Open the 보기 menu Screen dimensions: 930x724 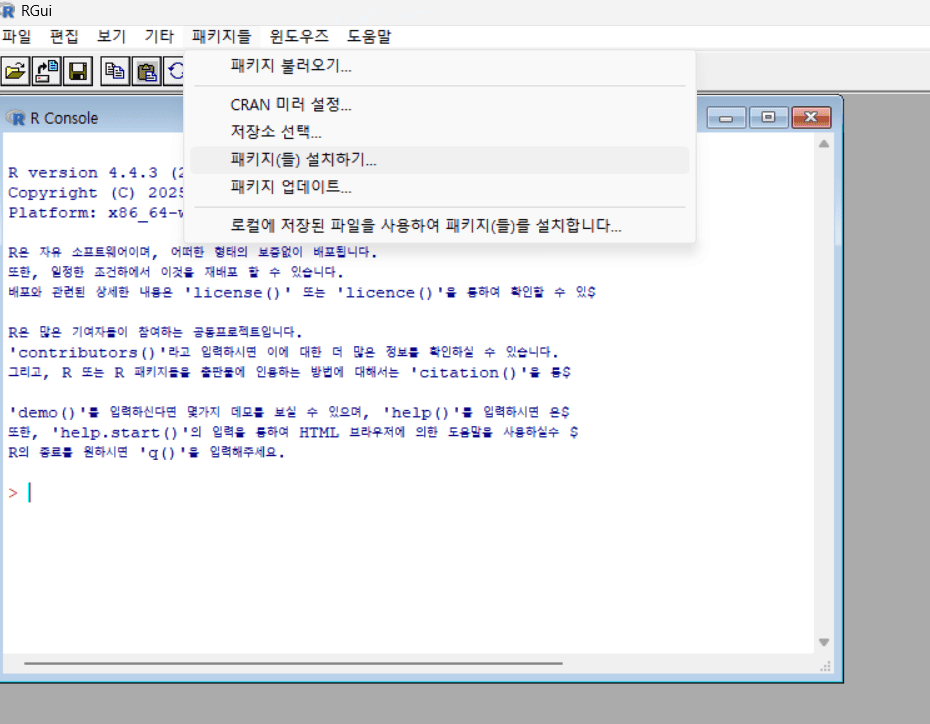click(111, 36)
